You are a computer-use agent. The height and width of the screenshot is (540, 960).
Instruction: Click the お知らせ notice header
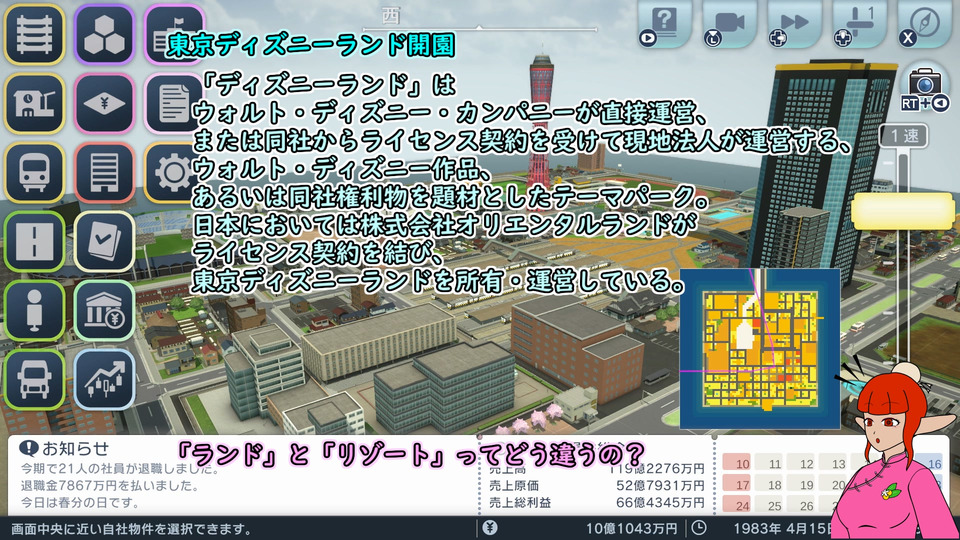pos(64,449)
